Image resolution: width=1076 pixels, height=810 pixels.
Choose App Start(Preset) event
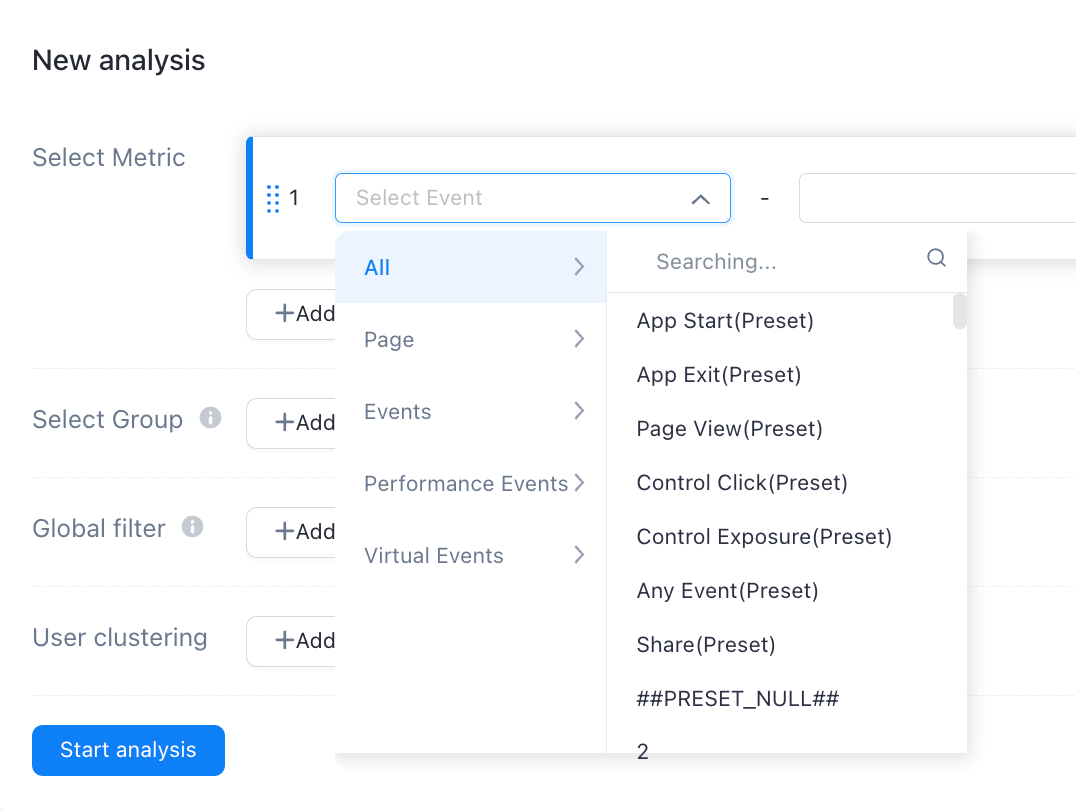725,321
